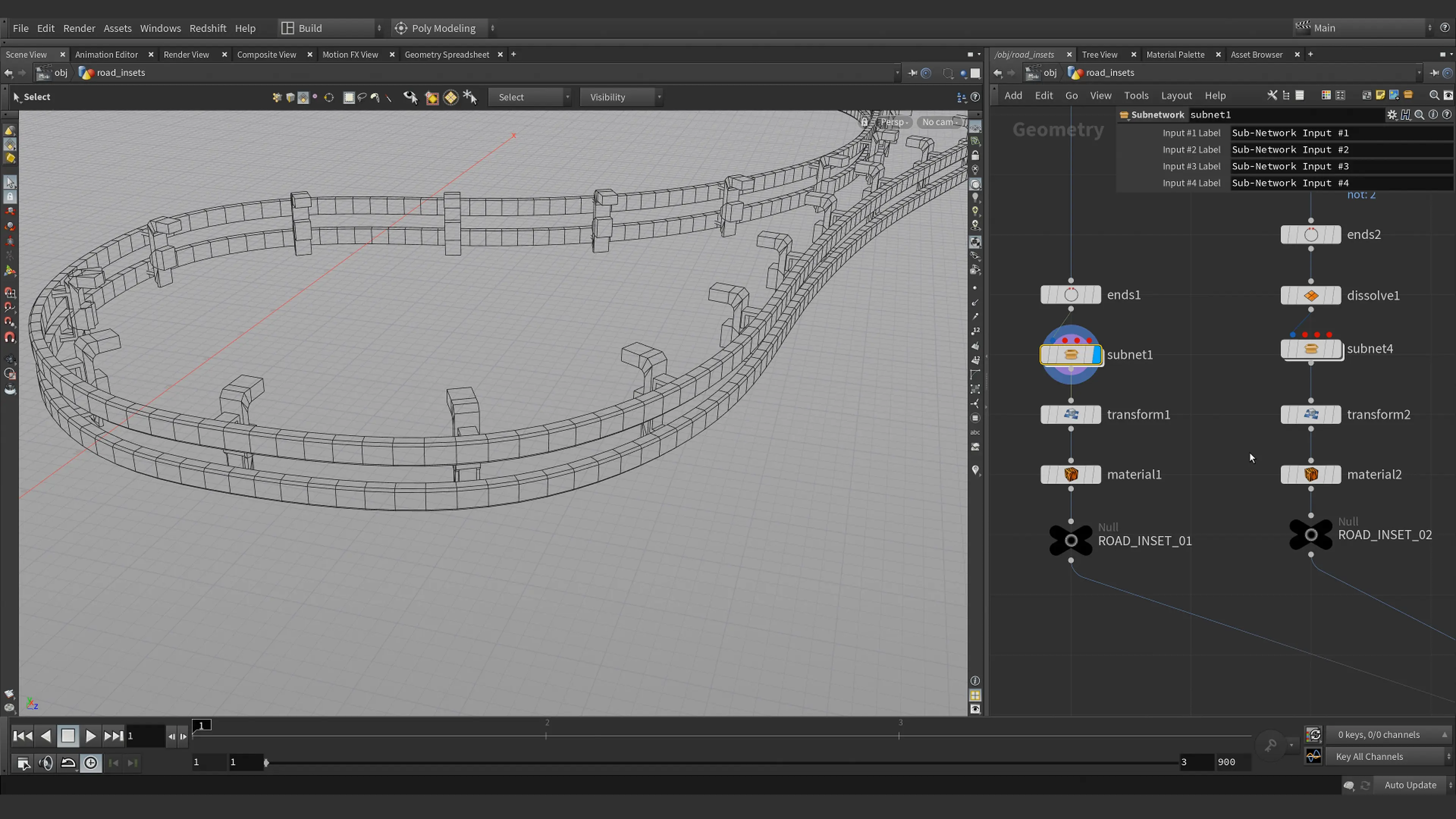Viewport: 1456px width, 819px height.
Task: Click the tool settings wrench icon in network toolbar
Action: (1272, 96)
